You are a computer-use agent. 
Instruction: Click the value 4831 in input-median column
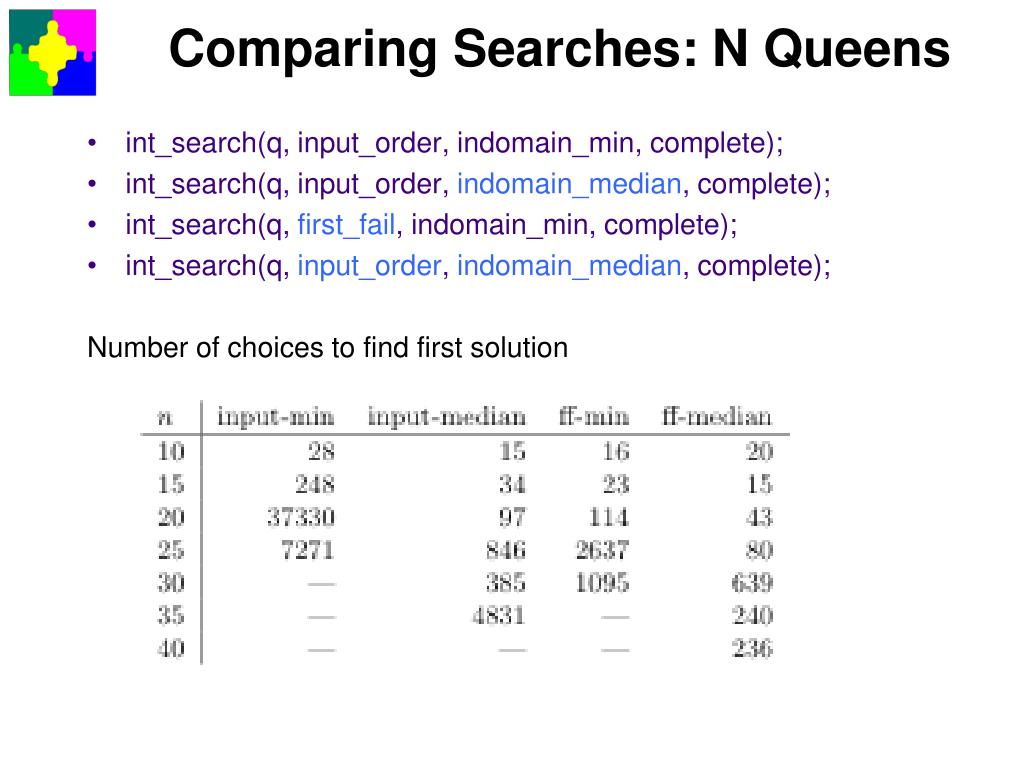point(499,616)
